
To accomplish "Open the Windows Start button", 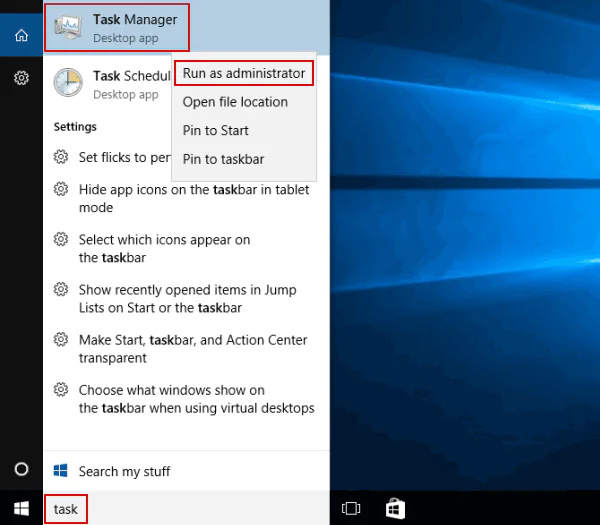I will pyautogui.click(x=21, y=509).
